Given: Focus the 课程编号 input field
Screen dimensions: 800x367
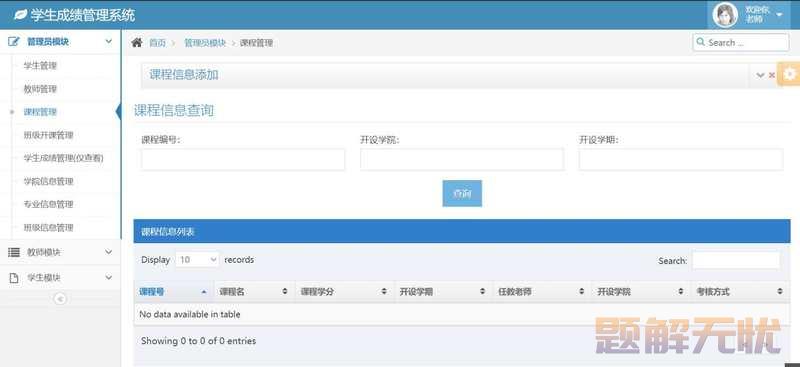Looking at the screenshot, I should coord(243,160).
